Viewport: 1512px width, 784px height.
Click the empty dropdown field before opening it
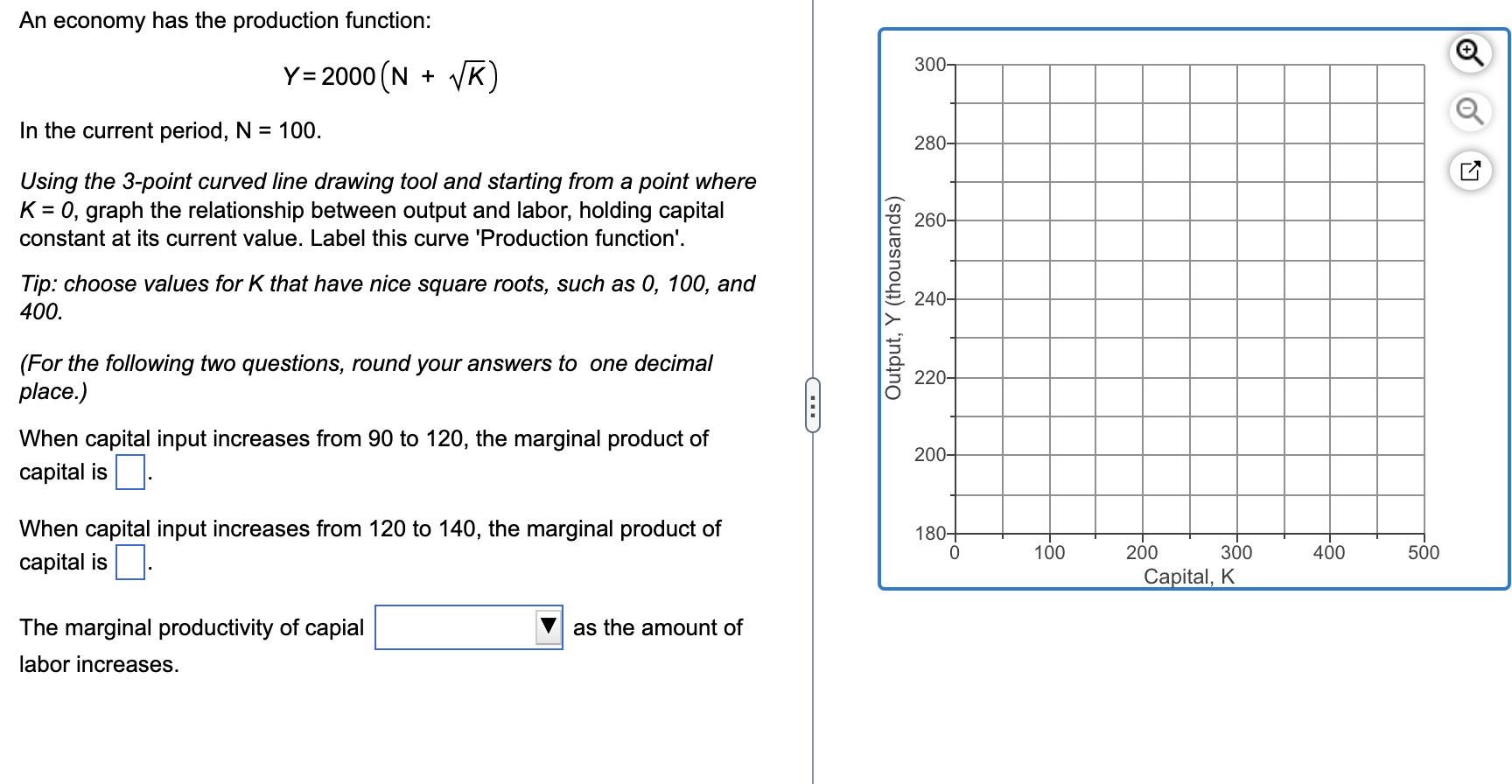455,626
